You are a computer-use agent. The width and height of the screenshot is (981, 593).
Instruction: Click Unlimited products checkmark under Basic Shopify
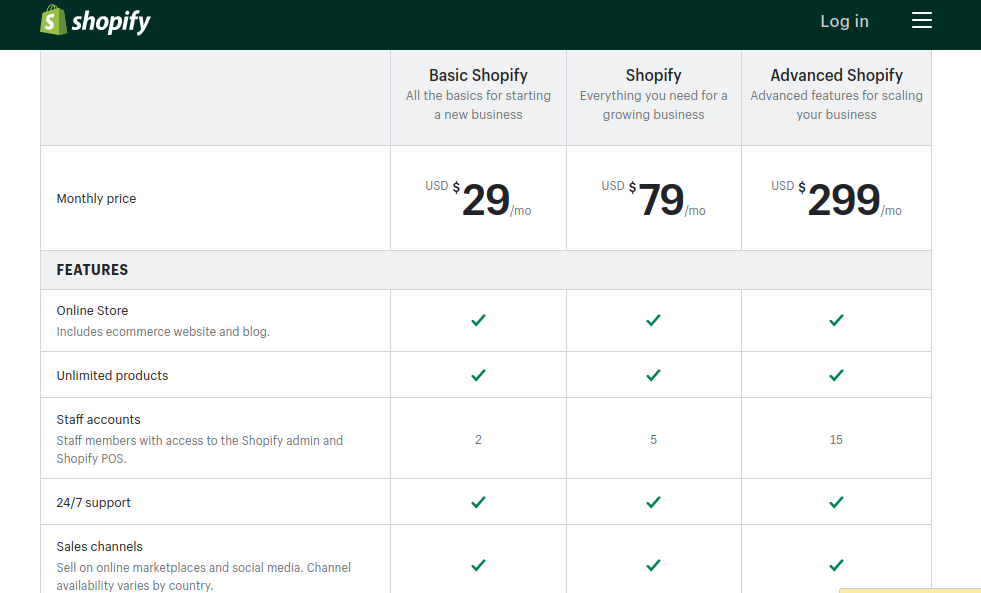pos(478,375)
